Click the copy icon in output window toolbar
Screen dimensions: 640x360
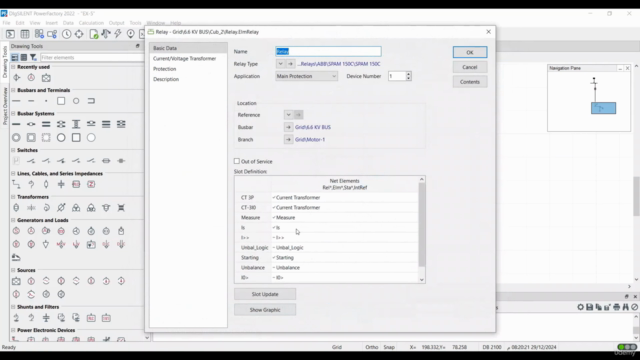(x=598, y=307)
